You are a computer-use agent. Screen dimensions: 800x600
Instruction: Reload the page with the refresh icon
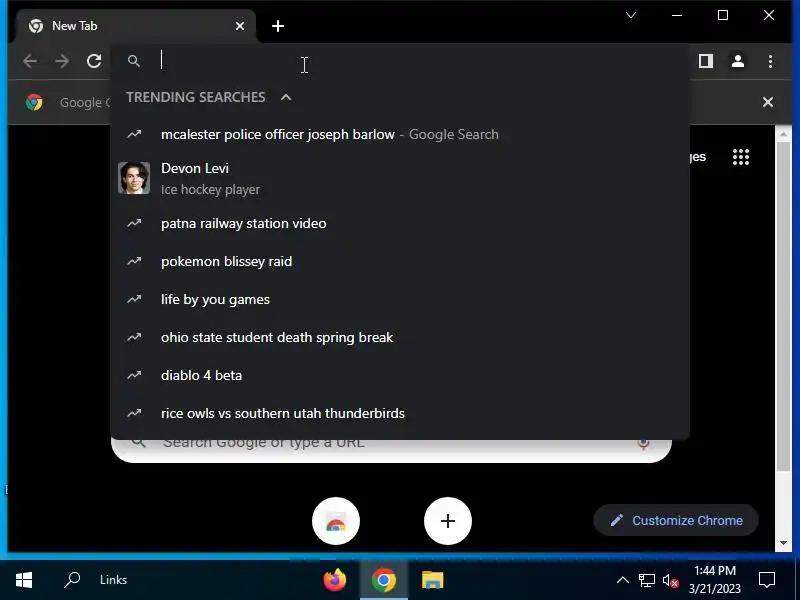click(94, 61)
